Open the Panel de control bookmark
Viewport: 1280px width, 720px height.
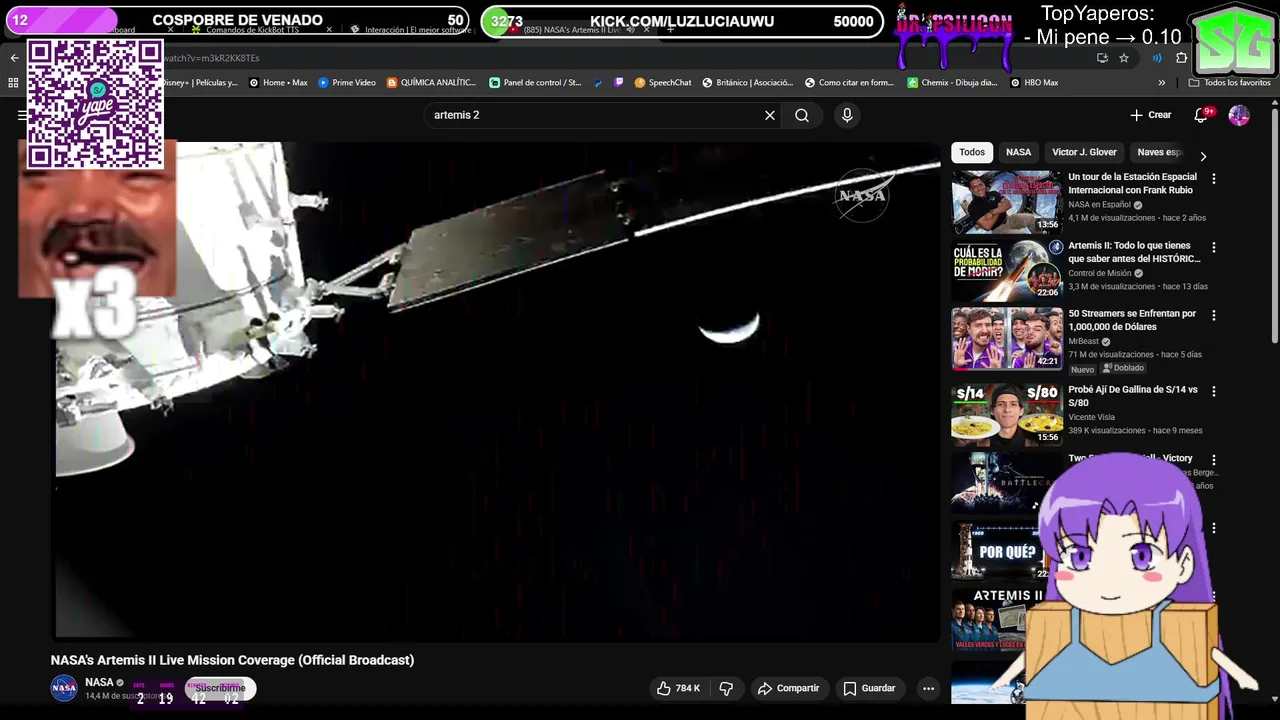pos(535,83)
